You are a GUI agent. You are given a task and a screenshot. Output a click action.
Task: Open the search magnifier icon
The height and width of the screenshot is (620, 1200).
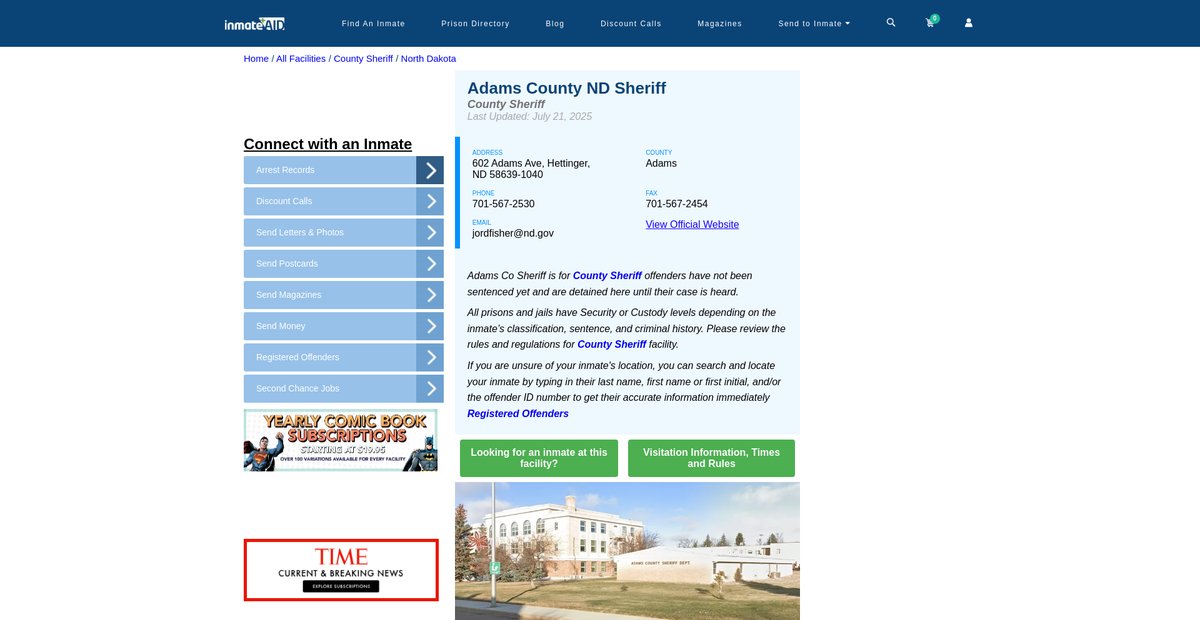[x=891, y=22]
